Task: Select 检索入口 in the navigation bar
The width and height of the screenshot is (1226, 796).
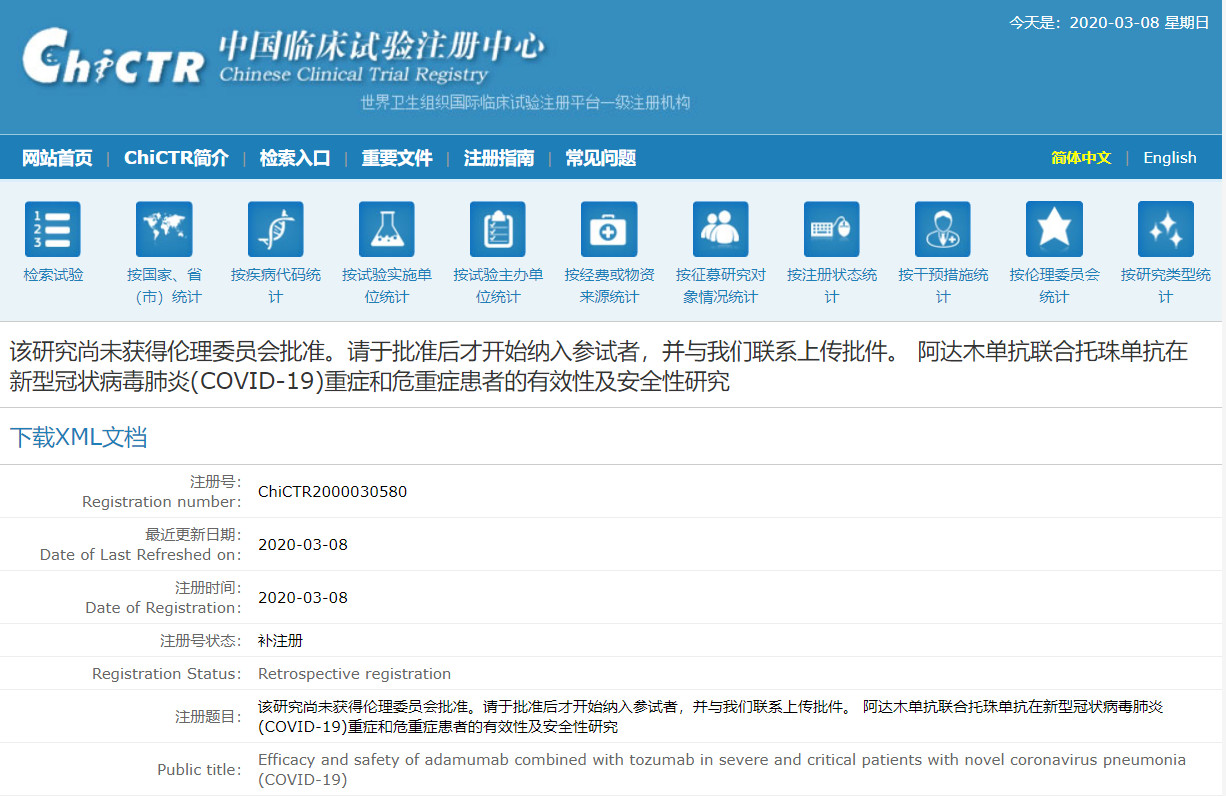Action: (x=295, y=158)
